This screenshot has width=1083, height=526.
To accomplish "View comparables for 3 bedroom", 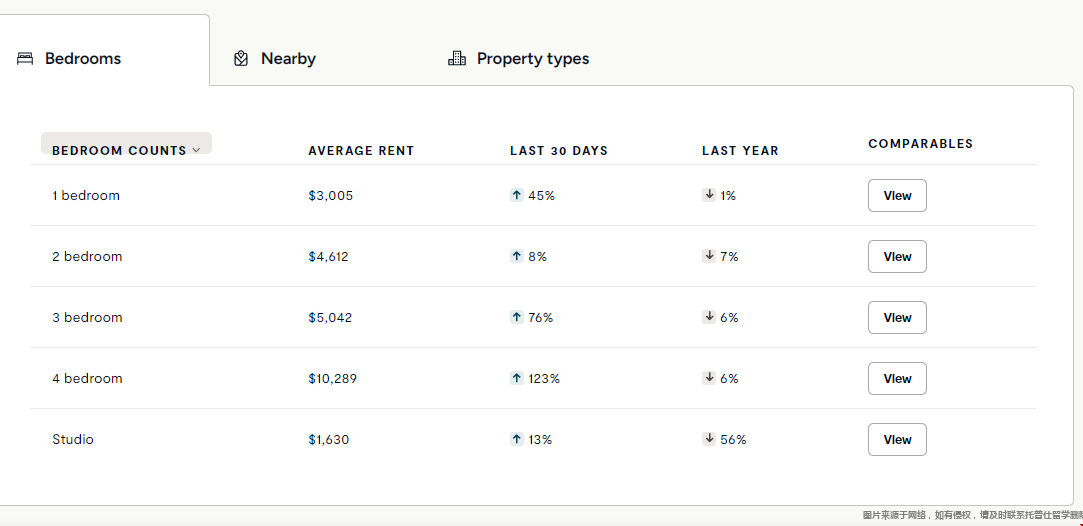I will tap(897, 318).
